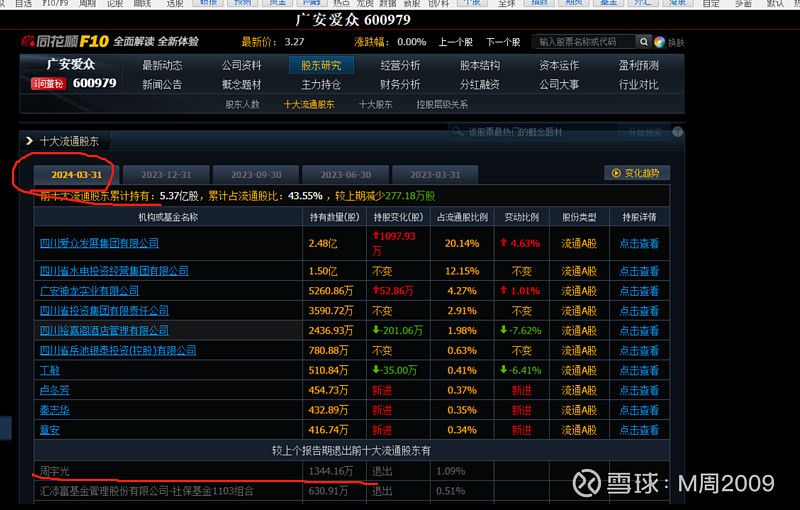Collapse the 十大流通股东 section arrow
Viewport: 800px width, 510px height.
coord(29,142)
